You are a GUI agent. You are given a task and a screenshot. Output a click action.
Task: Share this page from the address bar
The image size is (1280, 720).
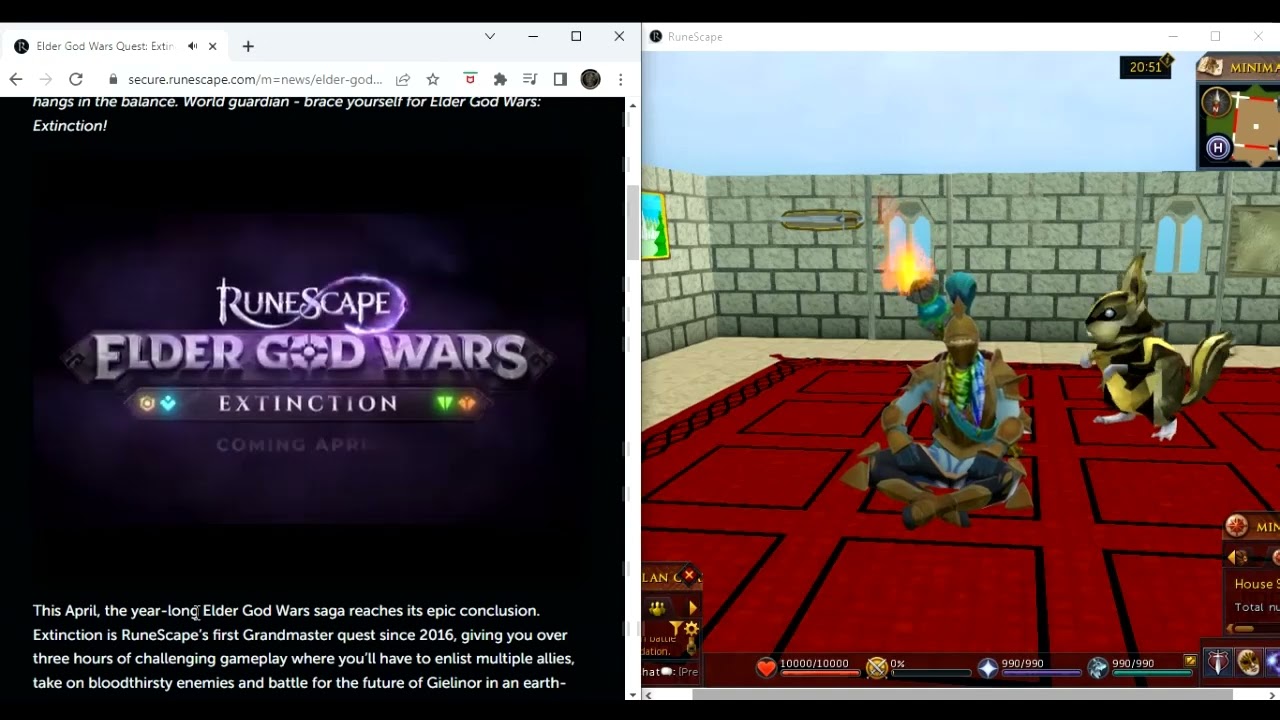tap(402, 79)
